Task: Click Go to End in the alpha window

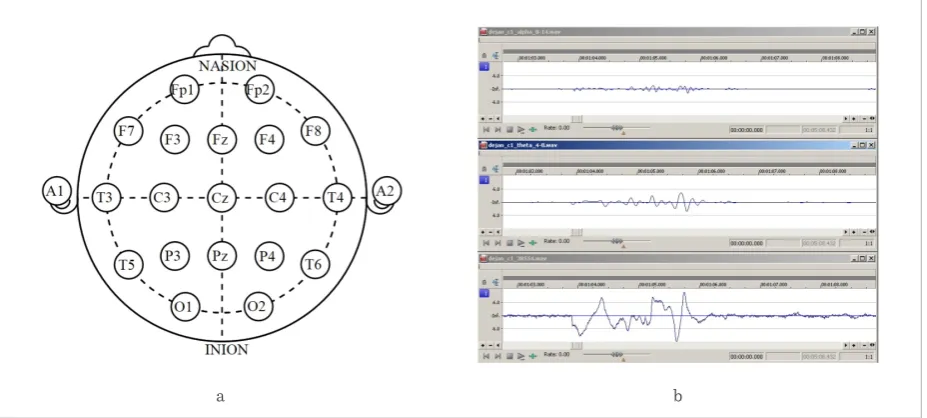Action: 498,129
